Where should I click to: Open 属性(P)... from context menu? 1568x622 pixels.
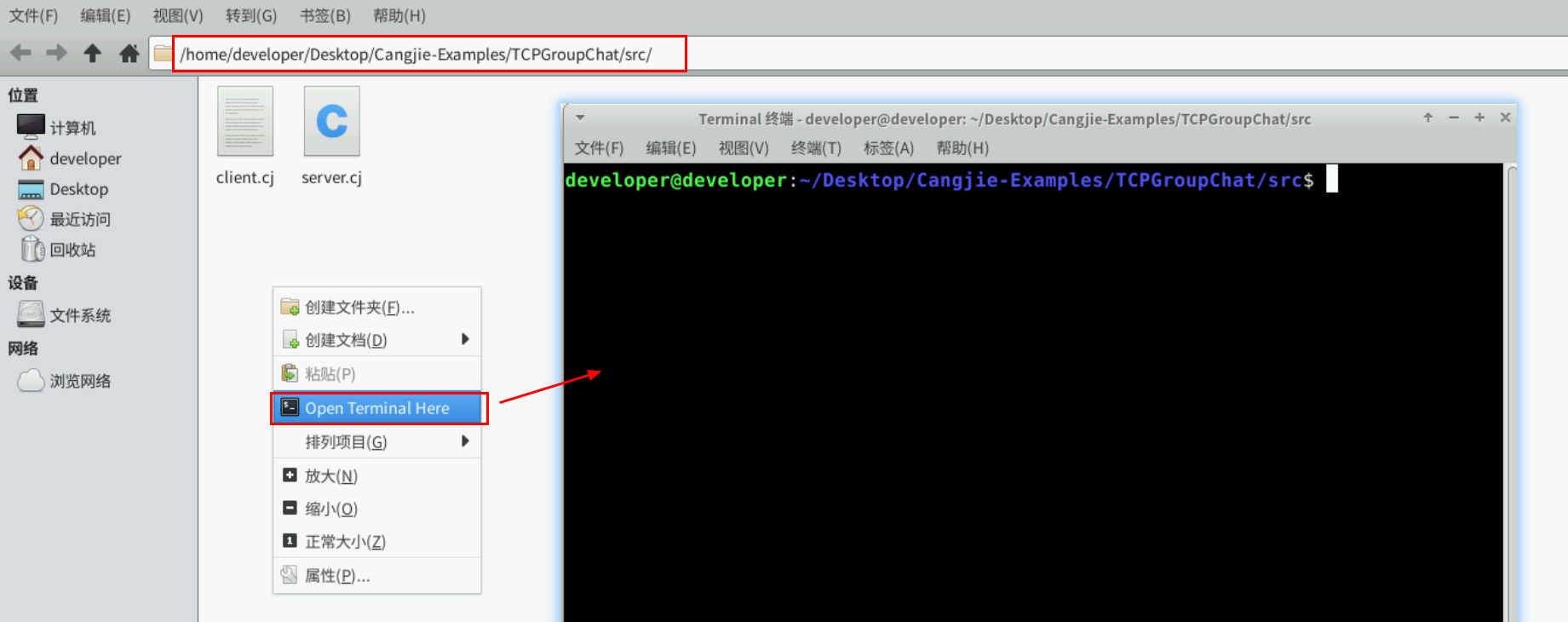376,576
